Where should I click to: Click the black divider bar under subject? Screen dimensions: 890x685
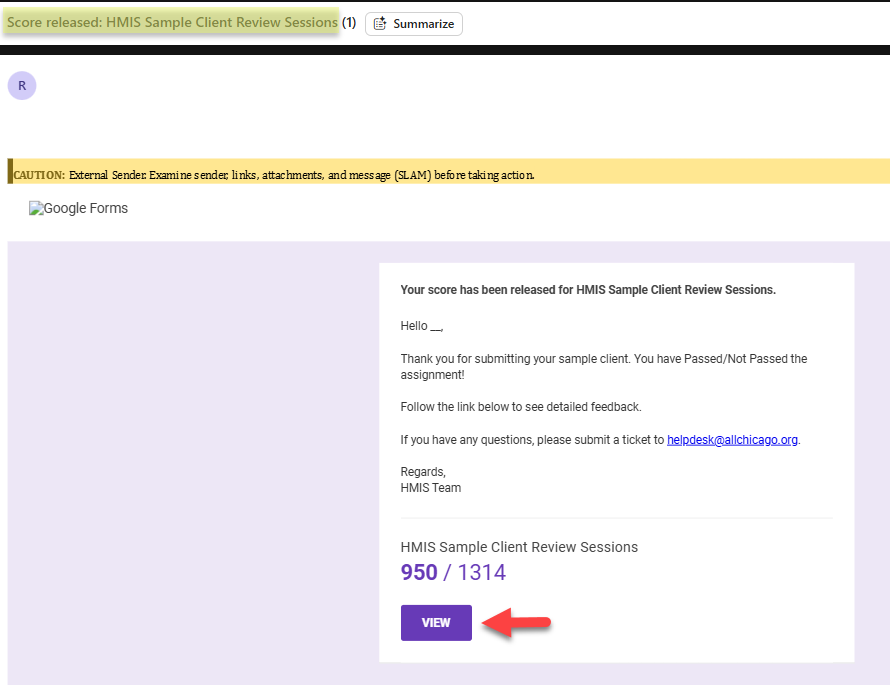[445, 50]
